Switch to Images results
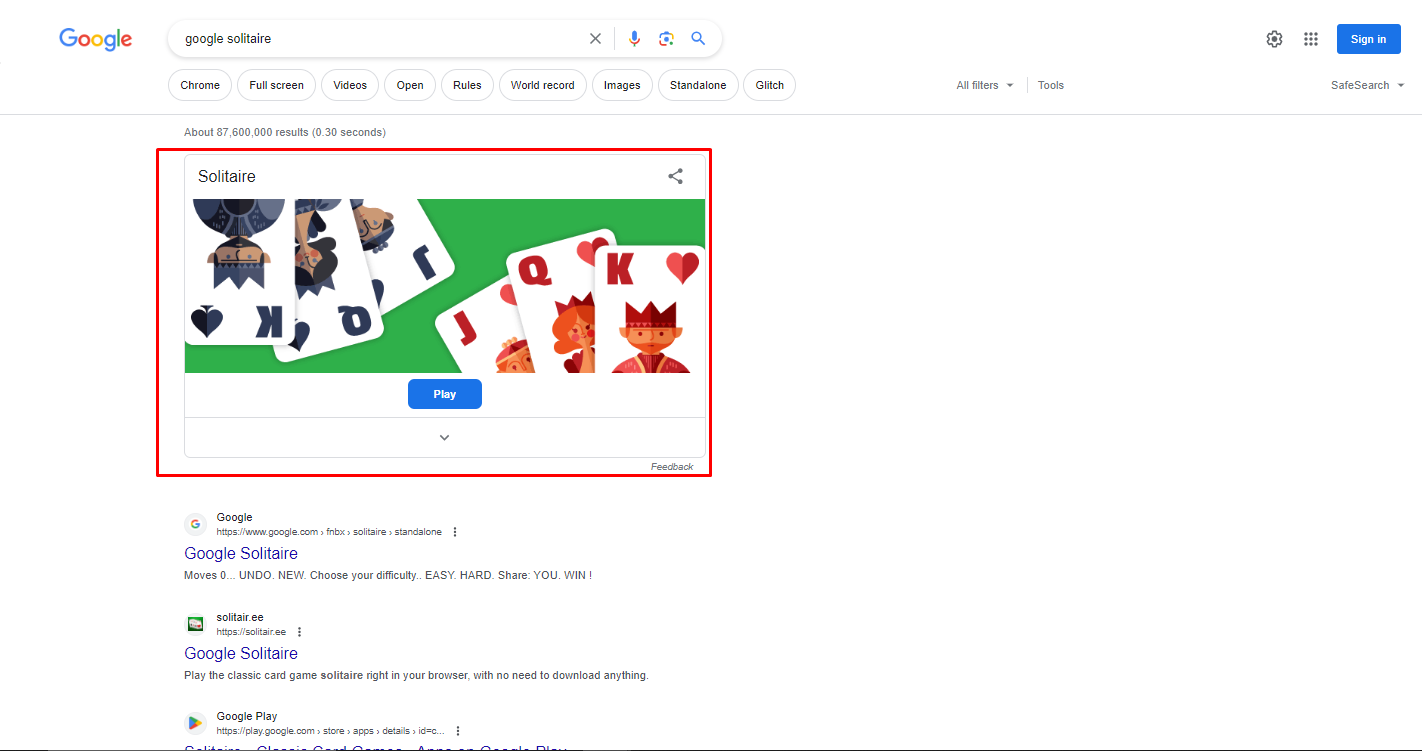This screenshot has height=751, width=1422. pyautogui.click(x=622, y=85)
